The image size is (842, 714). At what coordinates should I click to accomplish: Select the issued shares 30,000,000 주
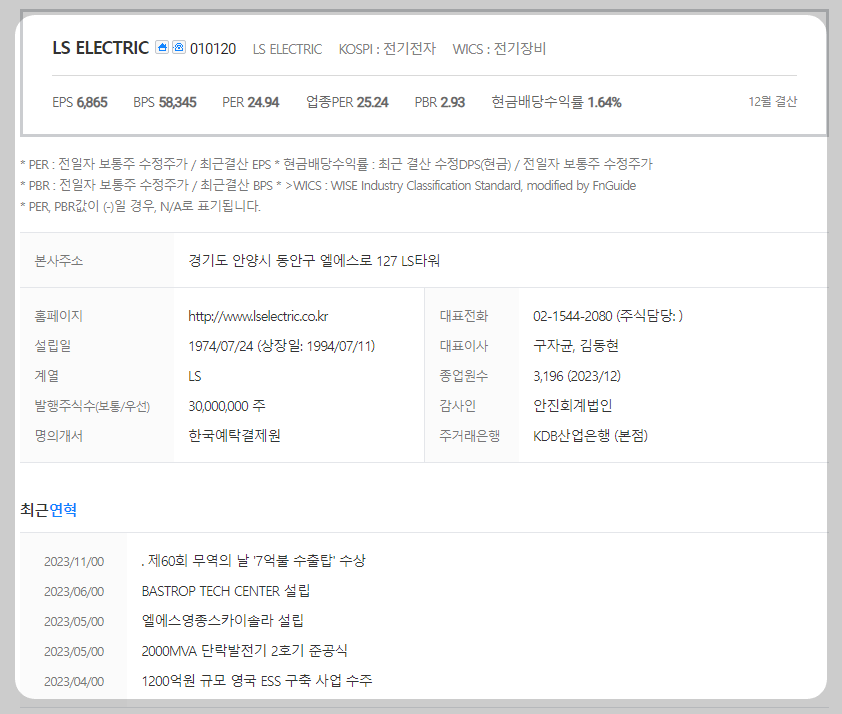[x=227, y=406]
